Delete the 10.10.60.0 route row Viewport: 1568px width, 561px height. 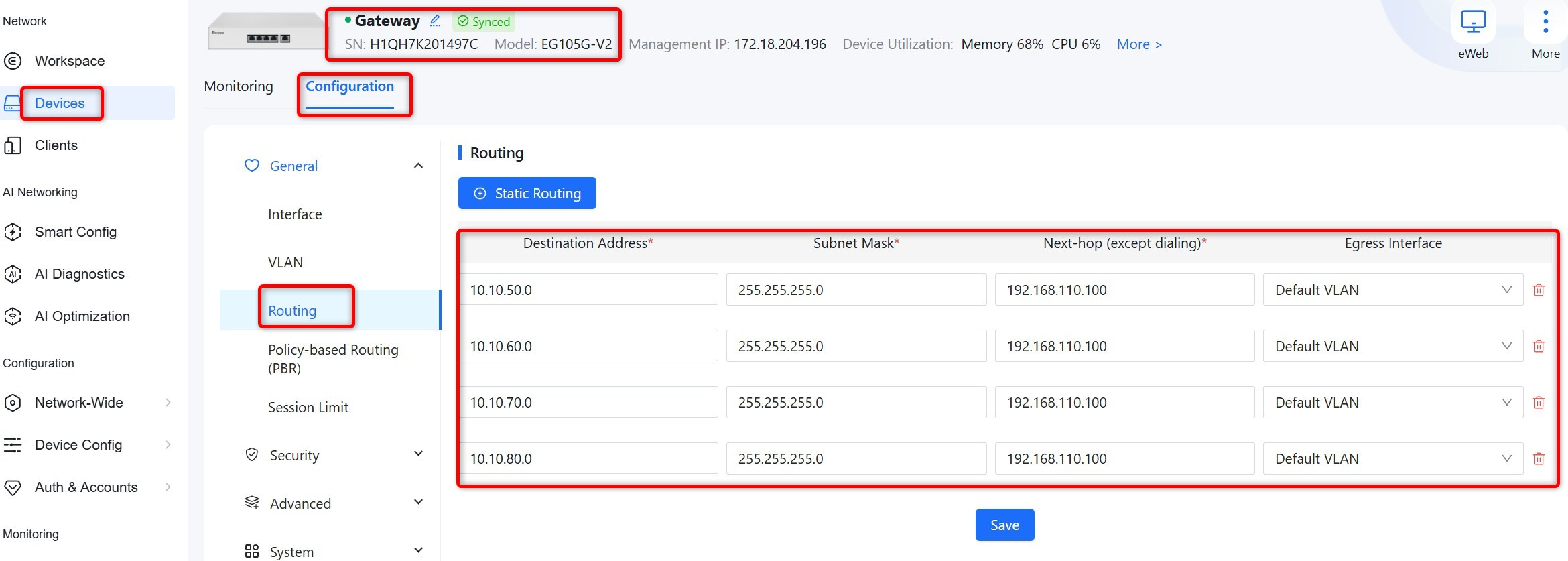coord(1539,347)
